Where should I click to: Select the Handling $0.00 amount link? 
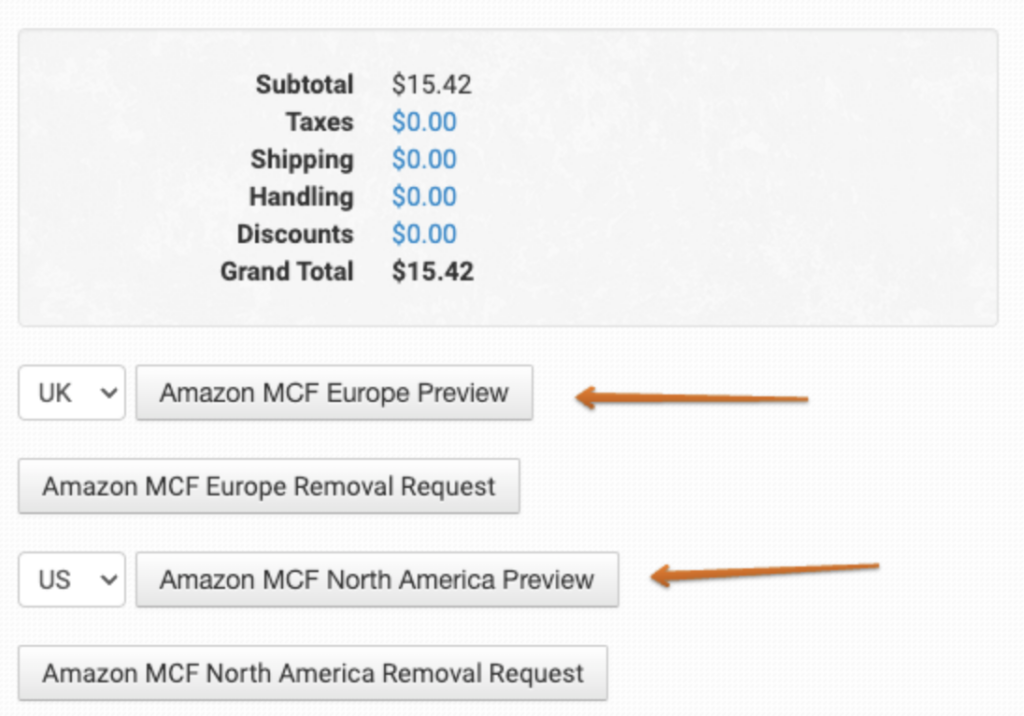[424, 197]
